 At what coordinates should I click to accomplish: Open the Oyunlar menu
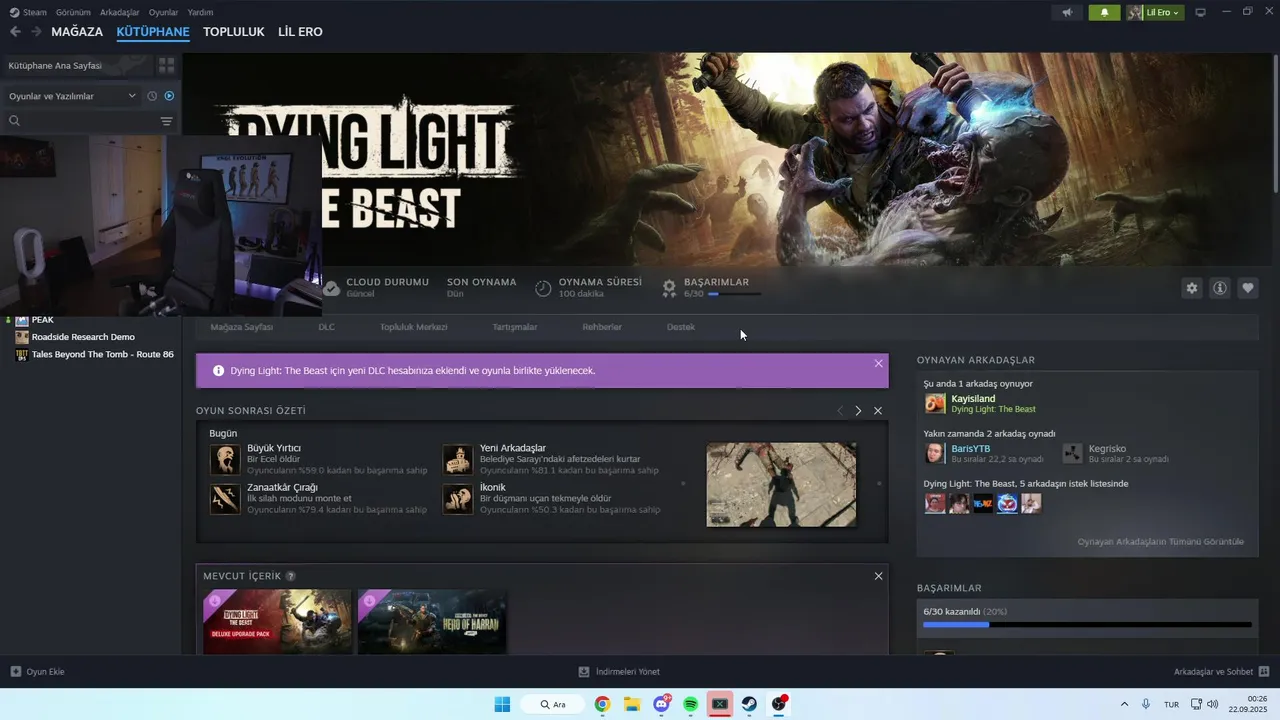tap(163, 12)
